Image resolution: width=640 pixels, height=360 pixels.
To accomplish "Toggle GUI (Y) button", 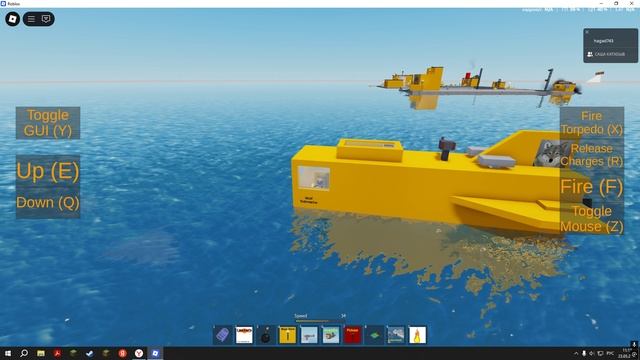I will click(48, 123).
